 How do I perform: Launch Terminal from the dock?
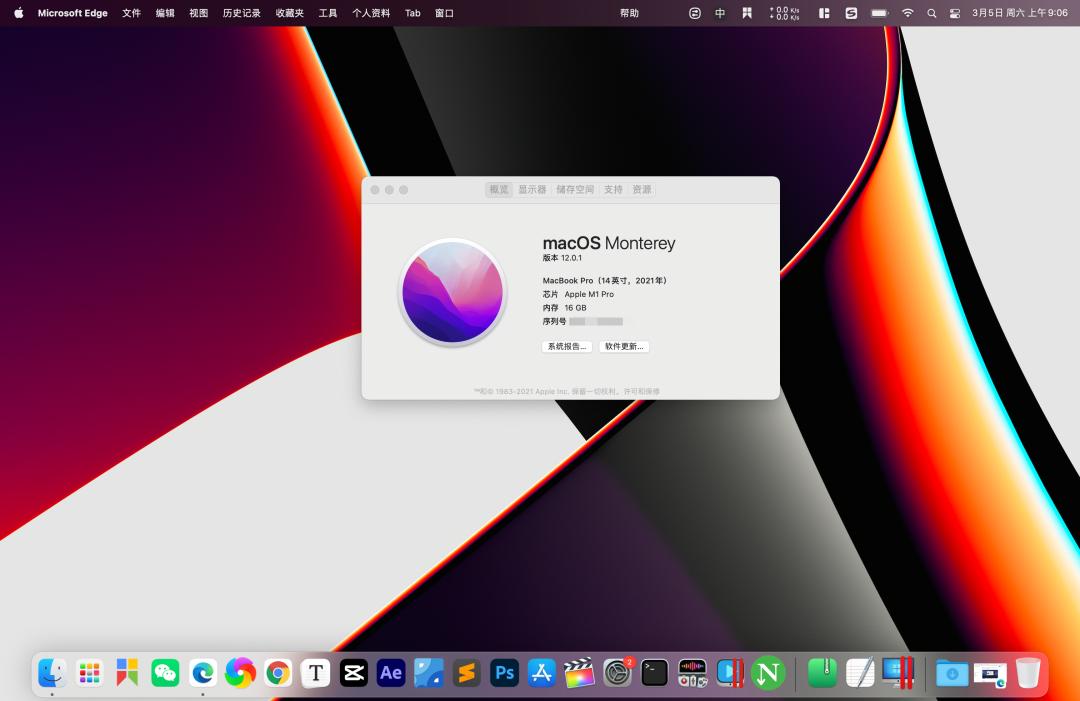655,673
